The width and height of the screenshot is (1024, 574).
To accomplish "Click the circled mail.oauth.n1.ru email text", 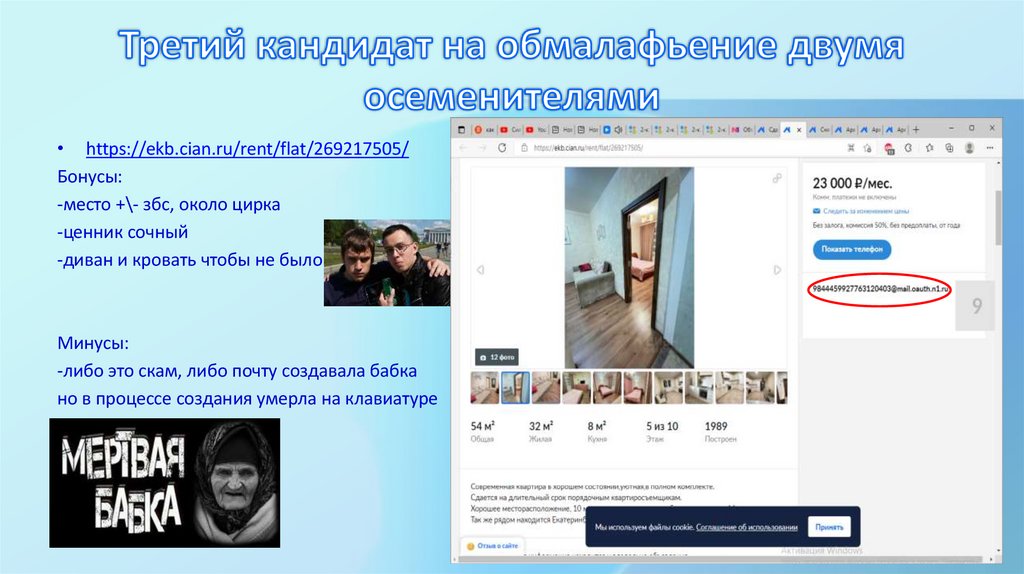I will click(x=880, y=289).
